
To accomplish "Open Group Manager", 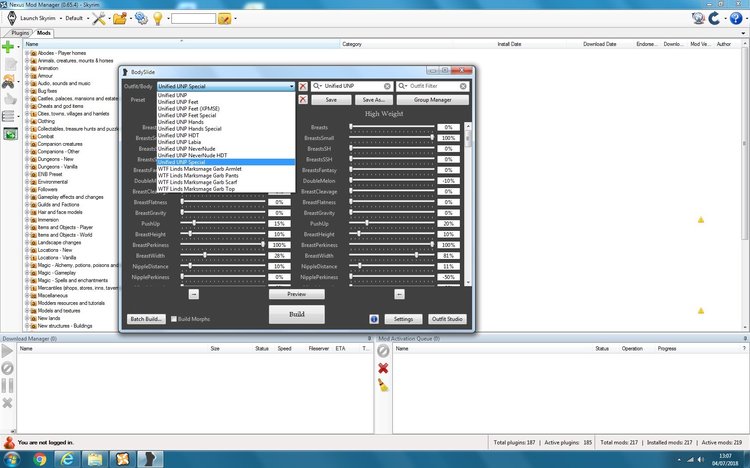I will 433,100.
